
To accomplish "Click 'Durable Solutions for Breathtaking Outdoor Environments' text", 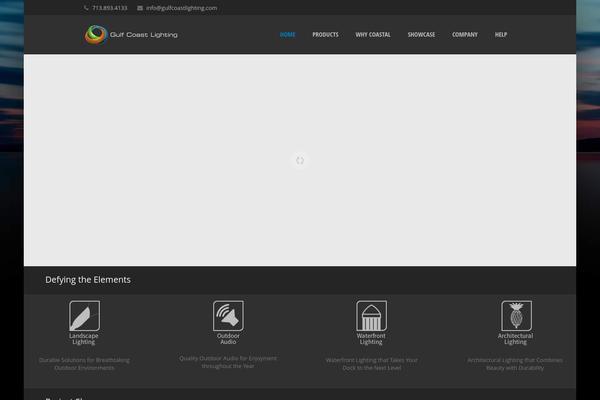I will coord(84,364).
